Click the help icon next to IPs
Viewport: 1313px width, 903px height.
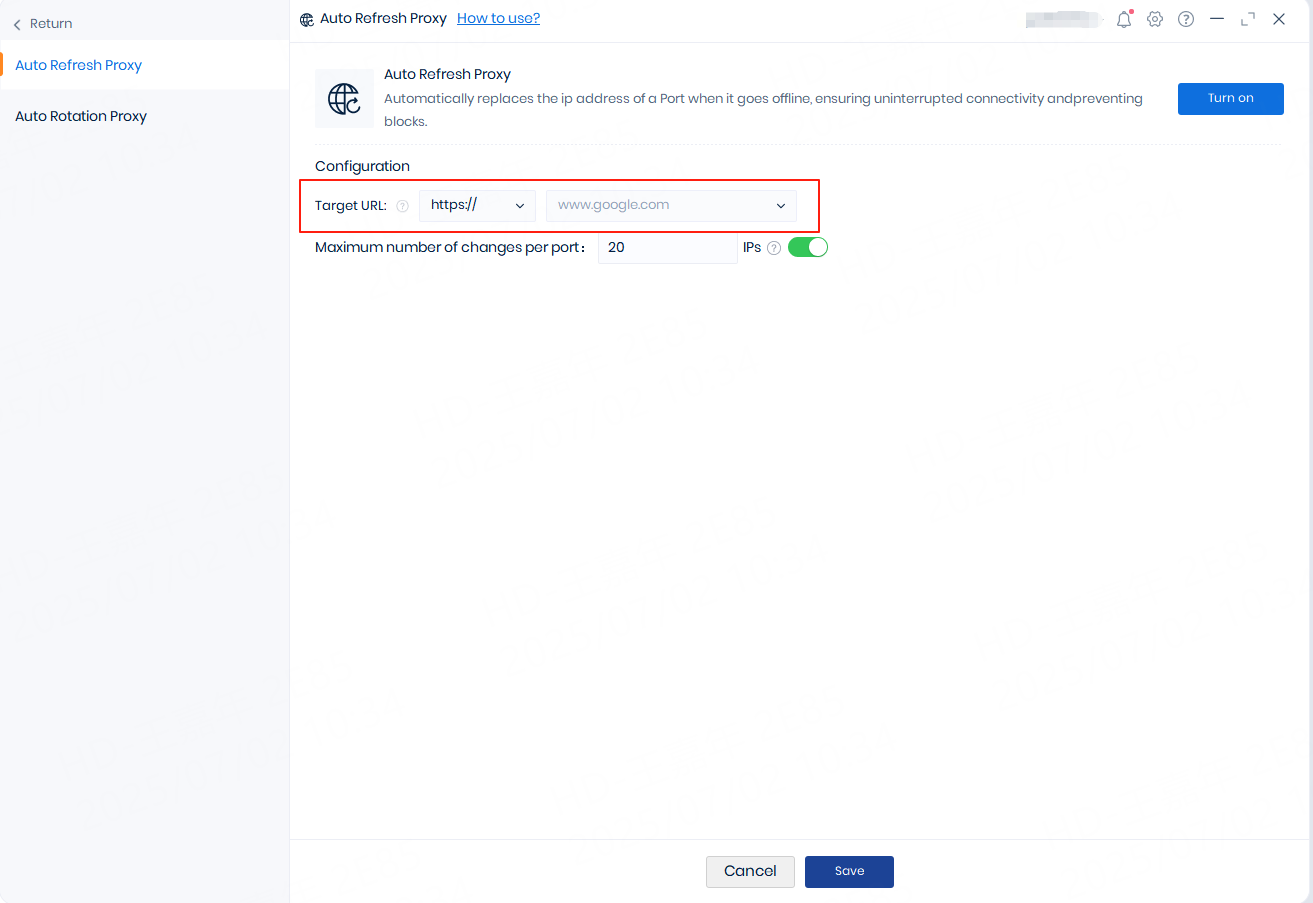point(774,248)
